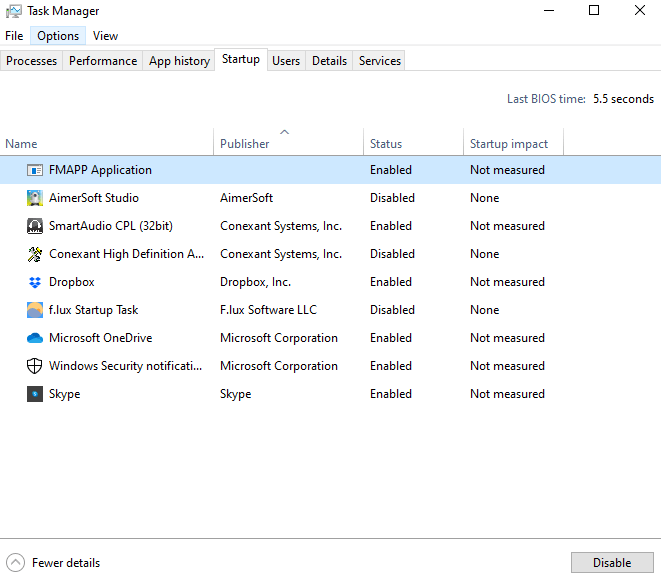
Task: Click the AimerSoft publisher cell
Action: 246,198
